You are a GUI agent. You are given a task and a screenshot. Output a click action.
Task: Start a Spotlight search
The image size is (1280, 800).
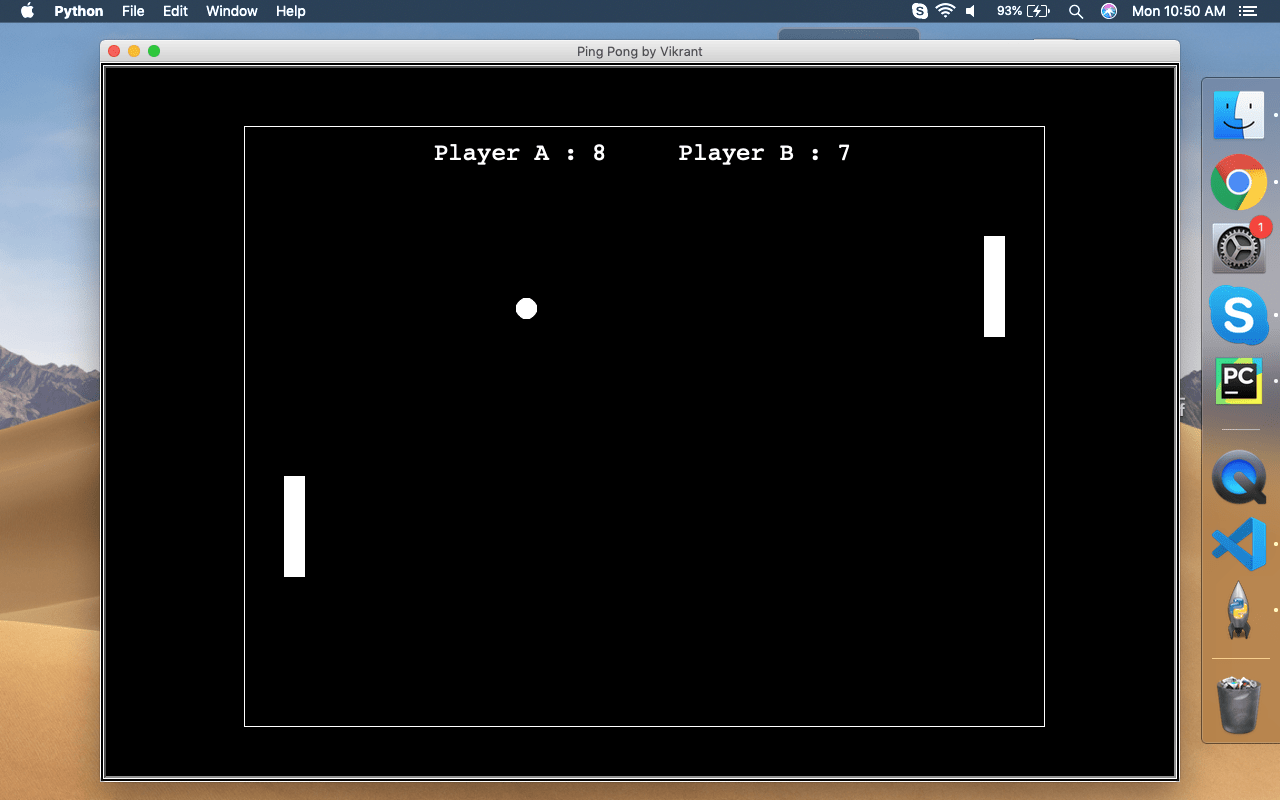(x=1075, y=11)
